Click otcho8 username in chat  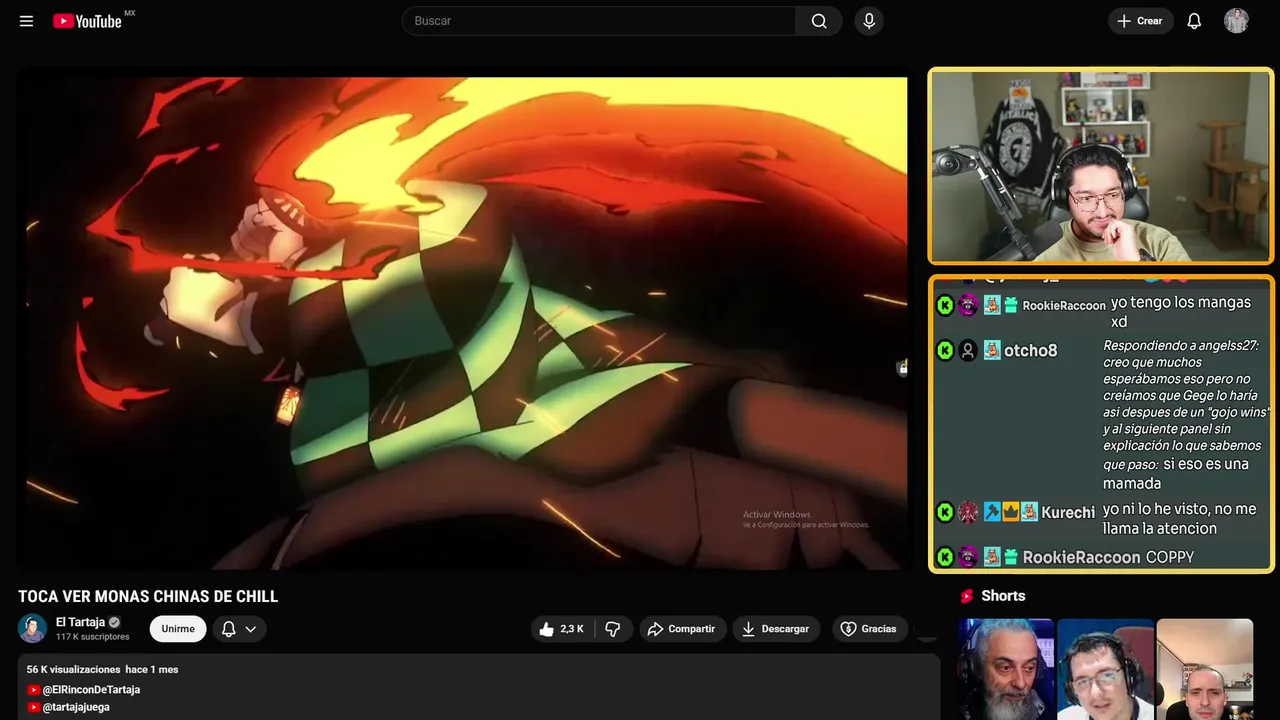click(x=1030, y=351)
